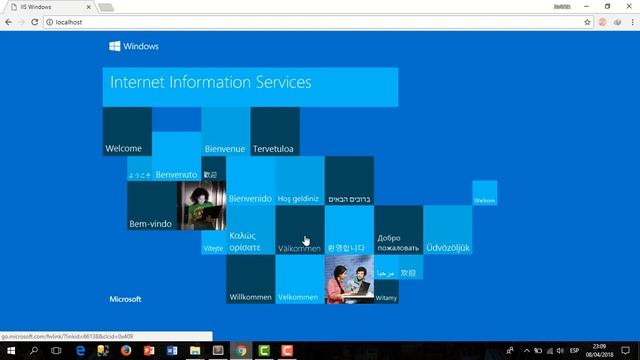Click the Καλώς ορίσατε tile
The height and width of the screenshot is (360, 640).
tap(251, 230)
